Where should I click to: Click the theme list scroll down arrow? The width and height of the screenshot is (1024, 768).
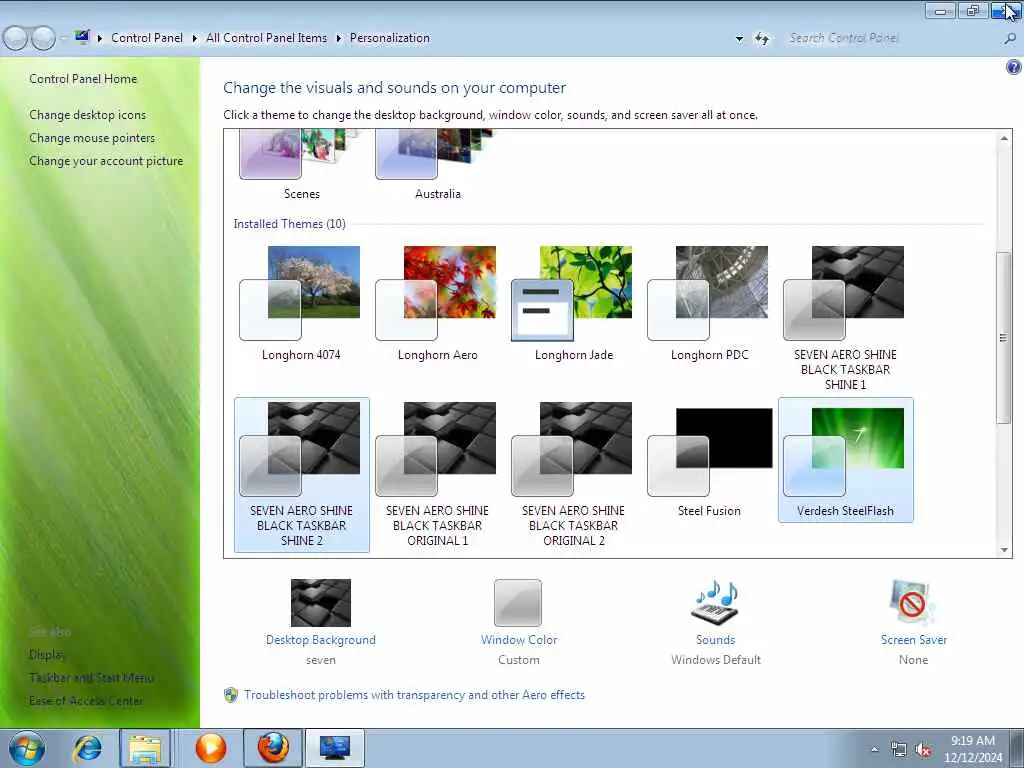point(1004,550)
